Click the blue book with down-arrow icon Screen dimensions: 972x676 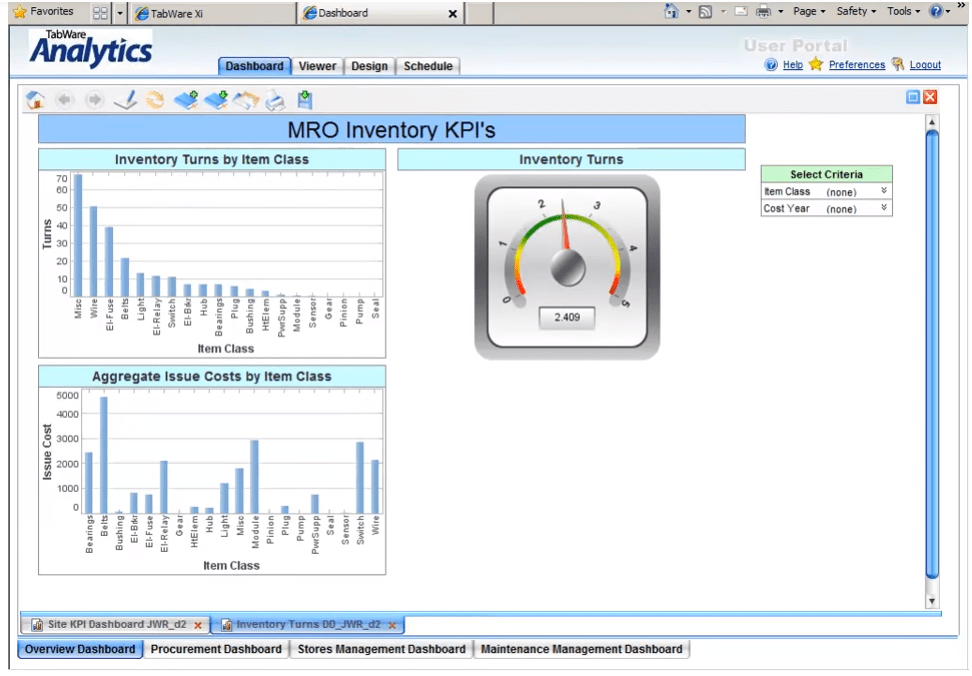tap(216, 100)
